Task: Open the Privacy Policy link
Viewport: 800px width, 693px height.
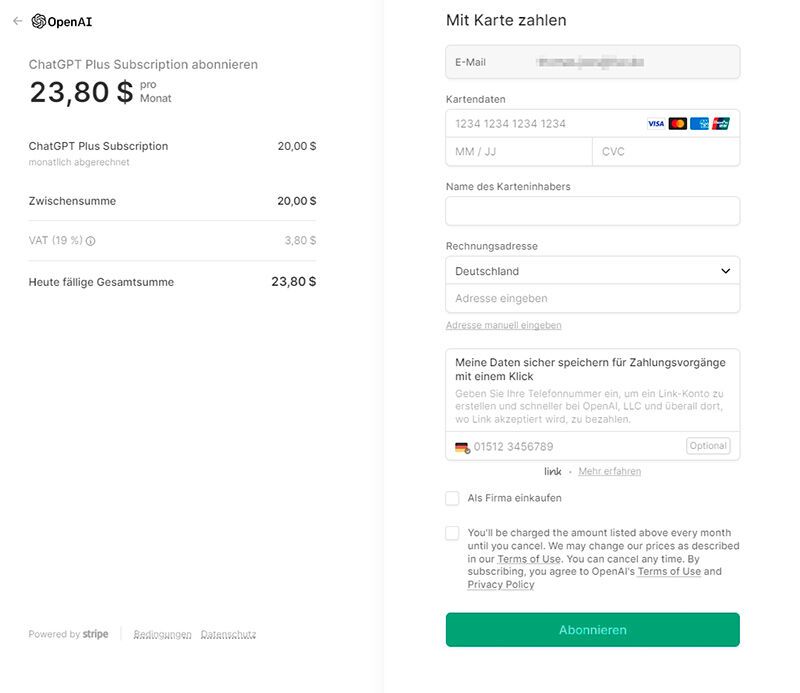Action: (x=501, y=584)
